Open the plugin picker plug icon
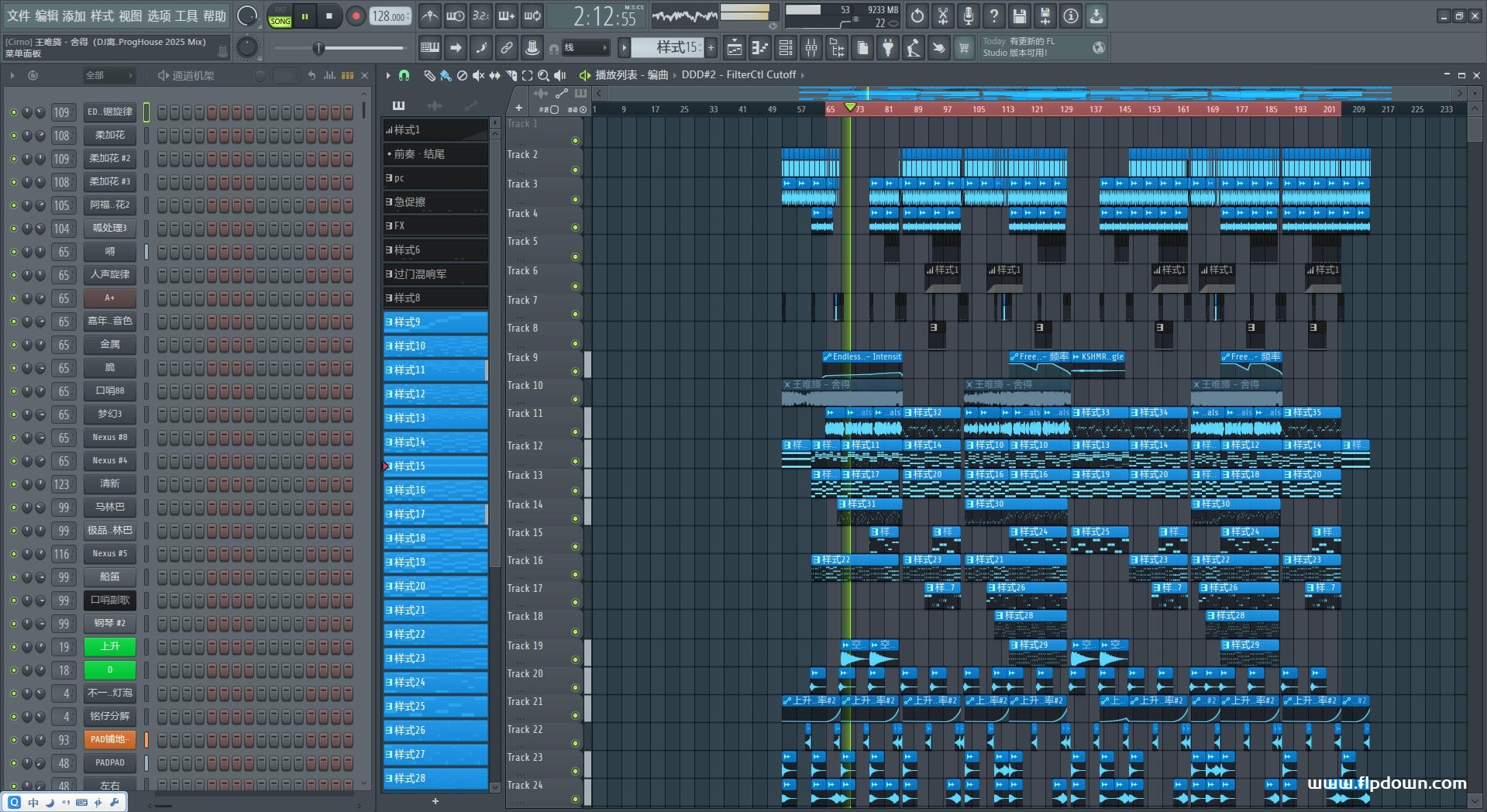The width and height of the screenshot is (1487, 812). coord(888,48)
